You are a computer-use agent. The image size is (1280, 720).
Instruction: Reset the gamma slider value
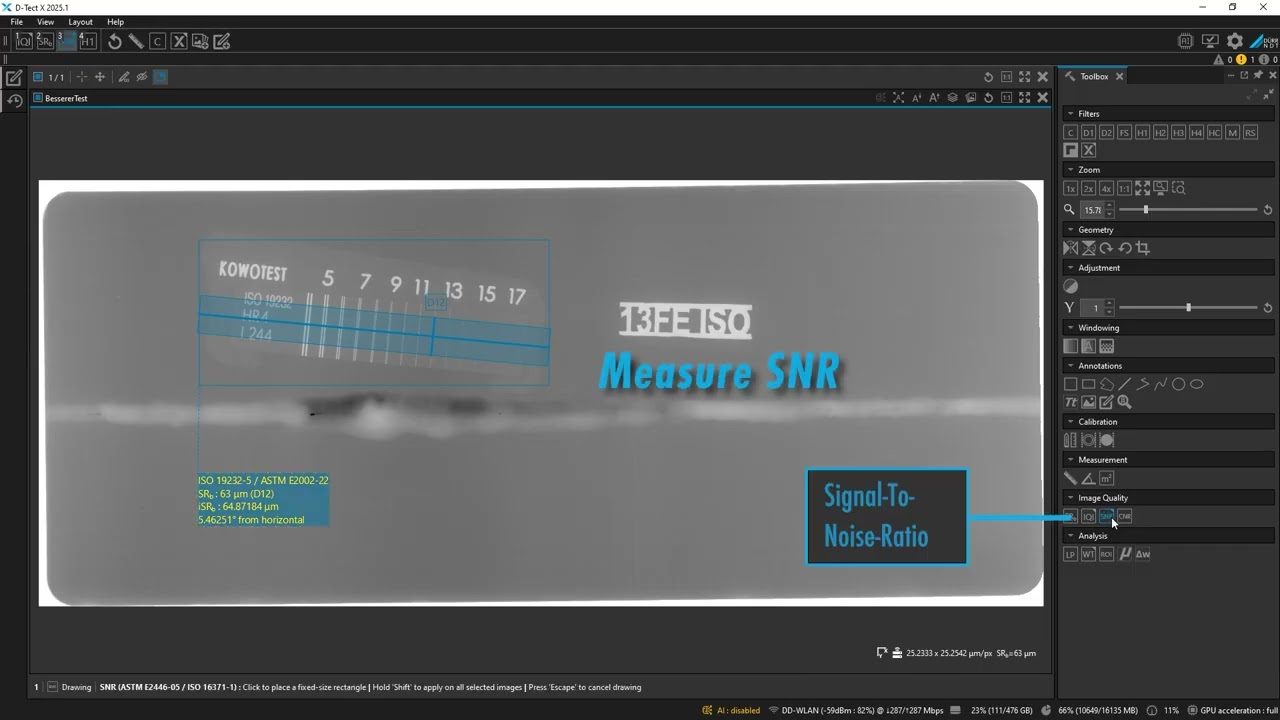click(x=1268, y=308)
